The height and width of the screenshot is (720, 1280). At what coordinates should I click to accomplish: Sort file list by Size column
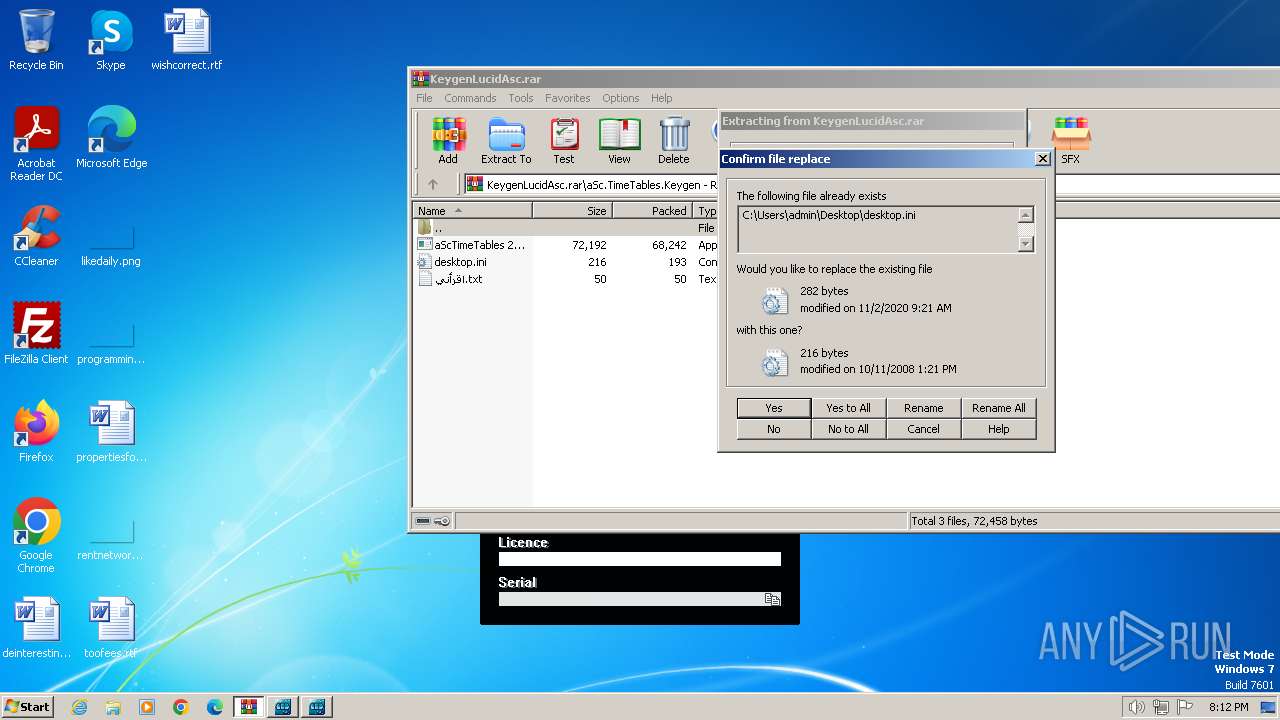572,211
